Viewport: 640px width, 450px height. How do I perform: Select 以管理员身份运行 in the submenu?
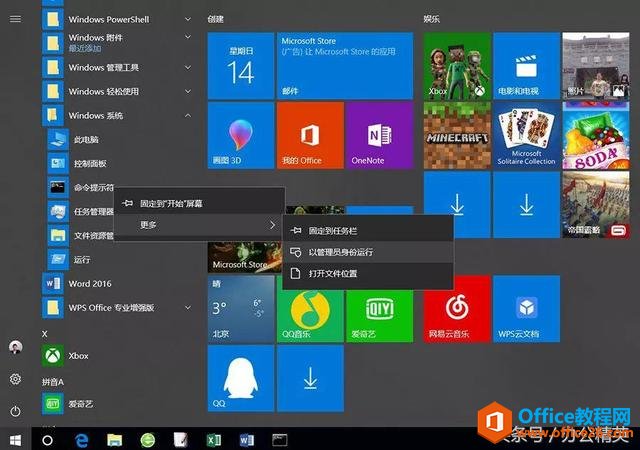[x=368, y=252]
